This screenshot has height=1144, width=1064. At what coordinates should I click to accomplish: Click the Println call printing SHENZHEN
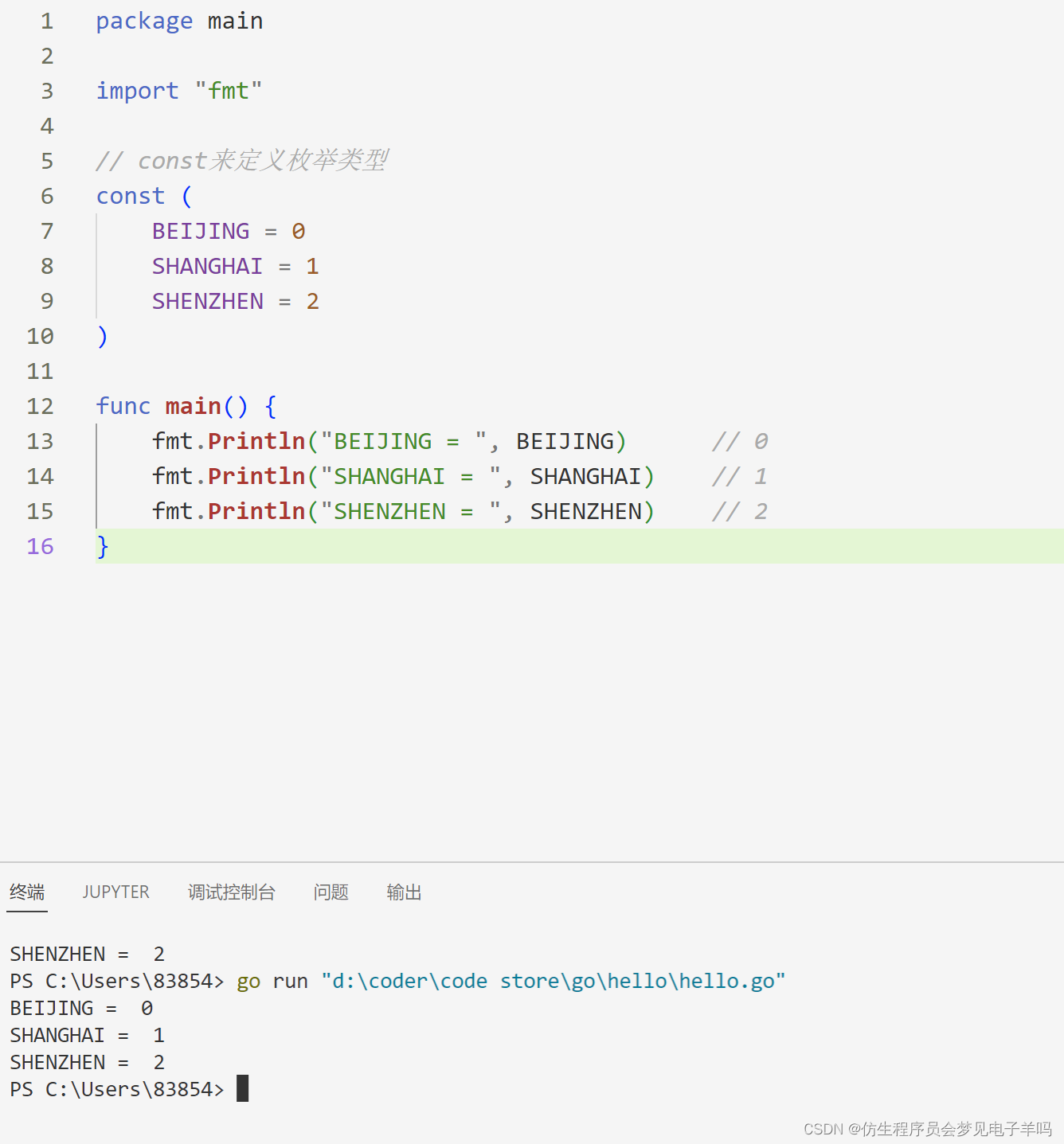click(403, 511)
